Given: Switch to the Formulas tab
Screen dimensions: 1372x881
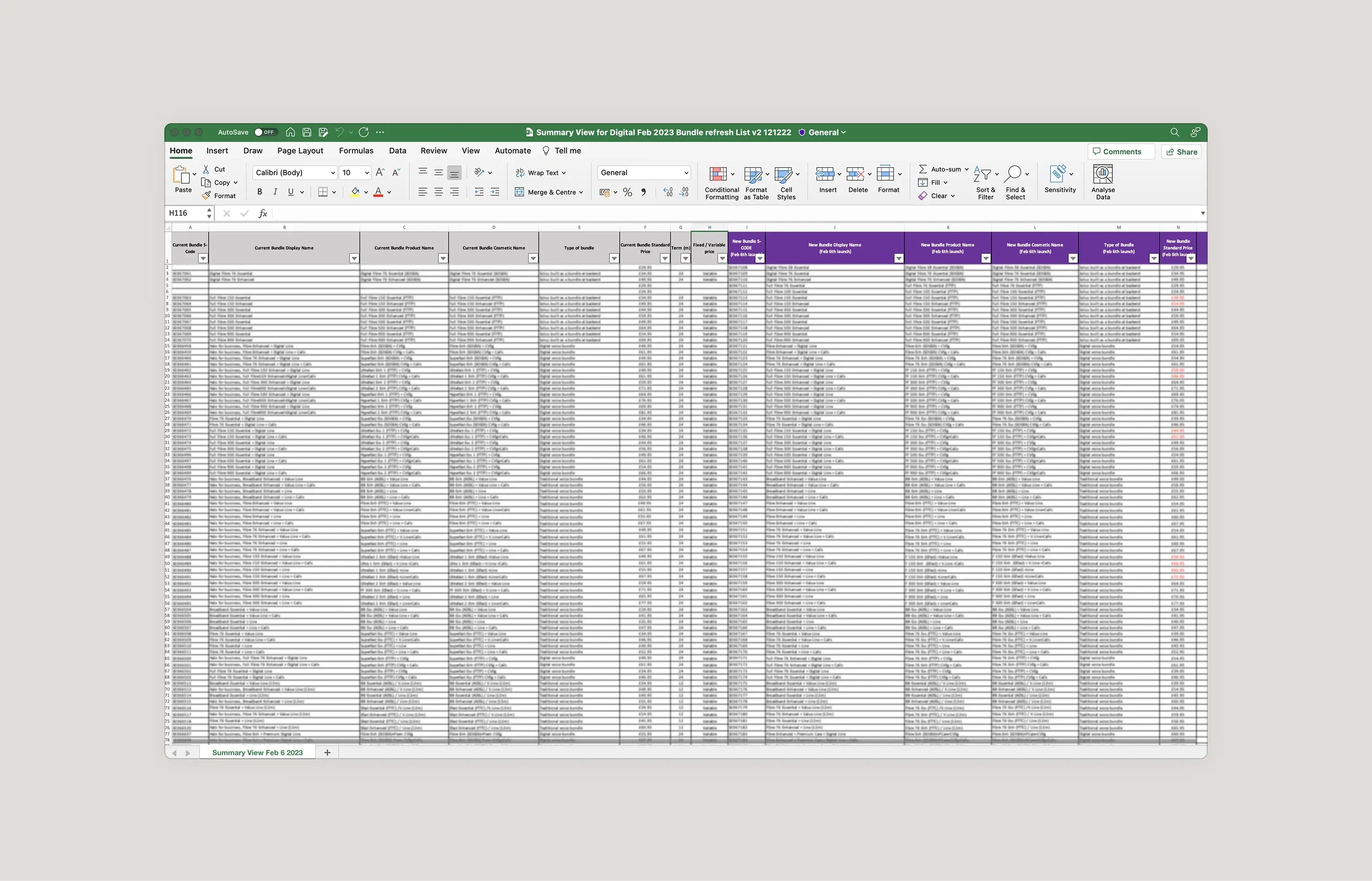Looking at the screenshot, I should coord(356,150).
